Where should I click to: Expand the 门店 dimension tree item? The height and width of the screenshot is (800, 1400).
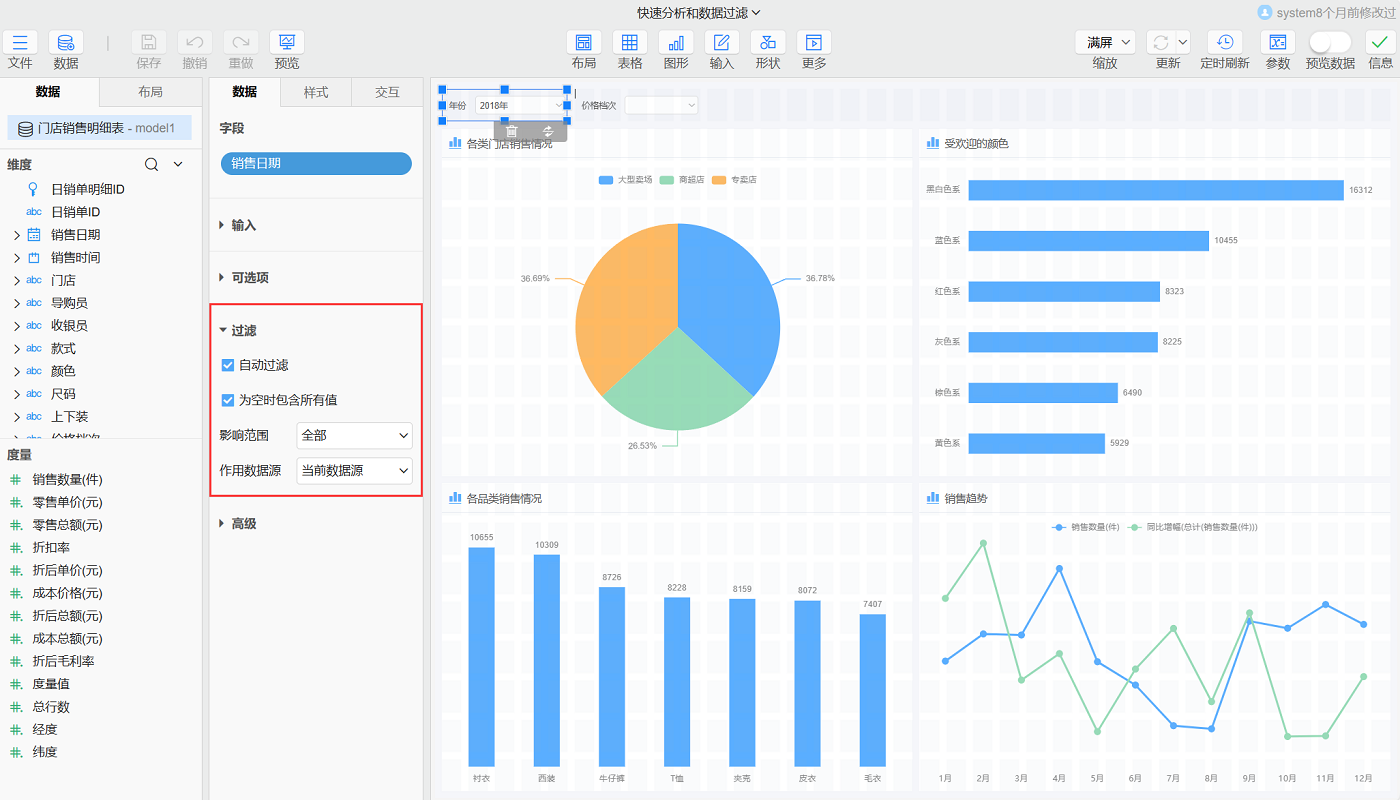tap(17, 281)
